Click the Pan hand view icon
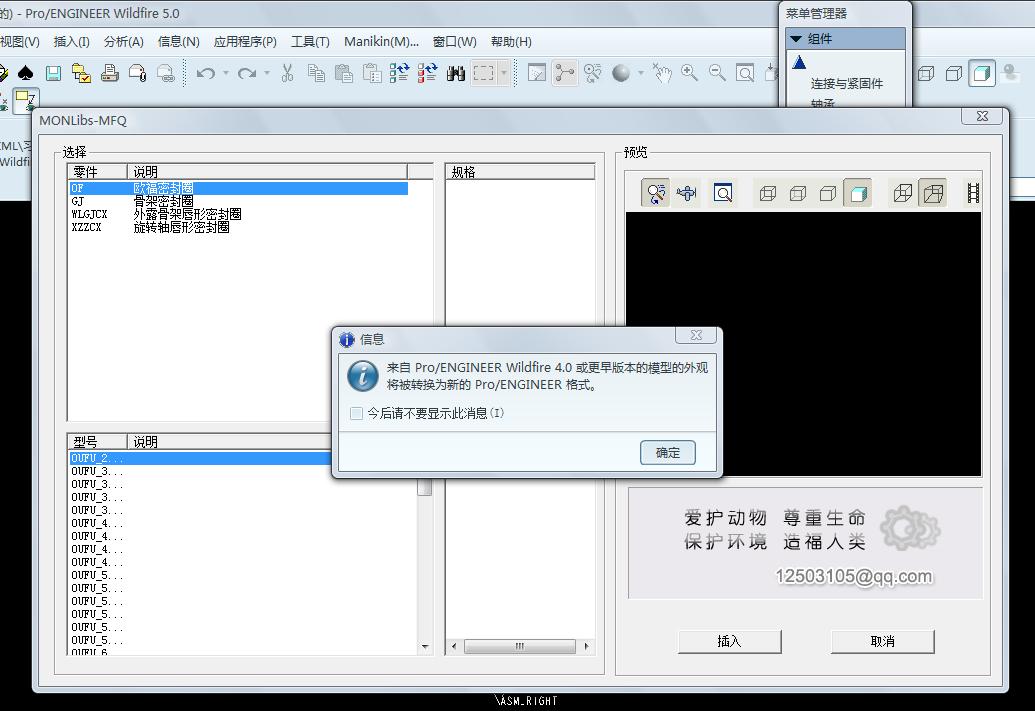The width and height of the screenshot is (1035, 711). [x=662, y=73]
